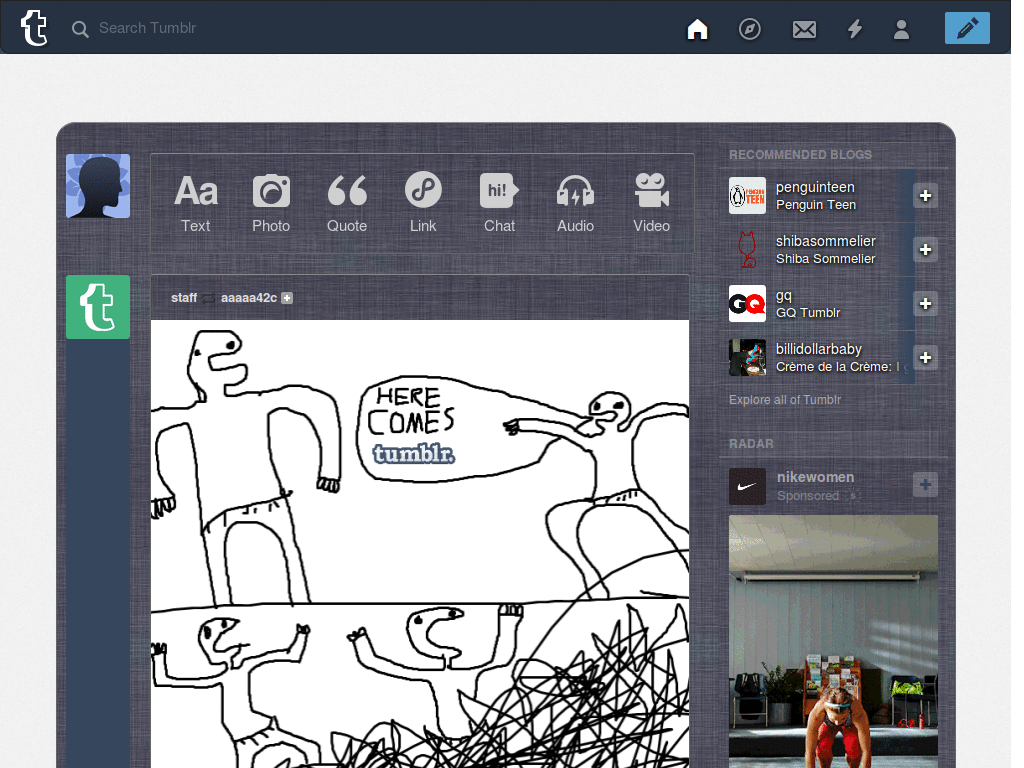This screenshot has width=1024, height=768.
Task: Follow shibasommelier with the plus button
Action: click(925, 249)
